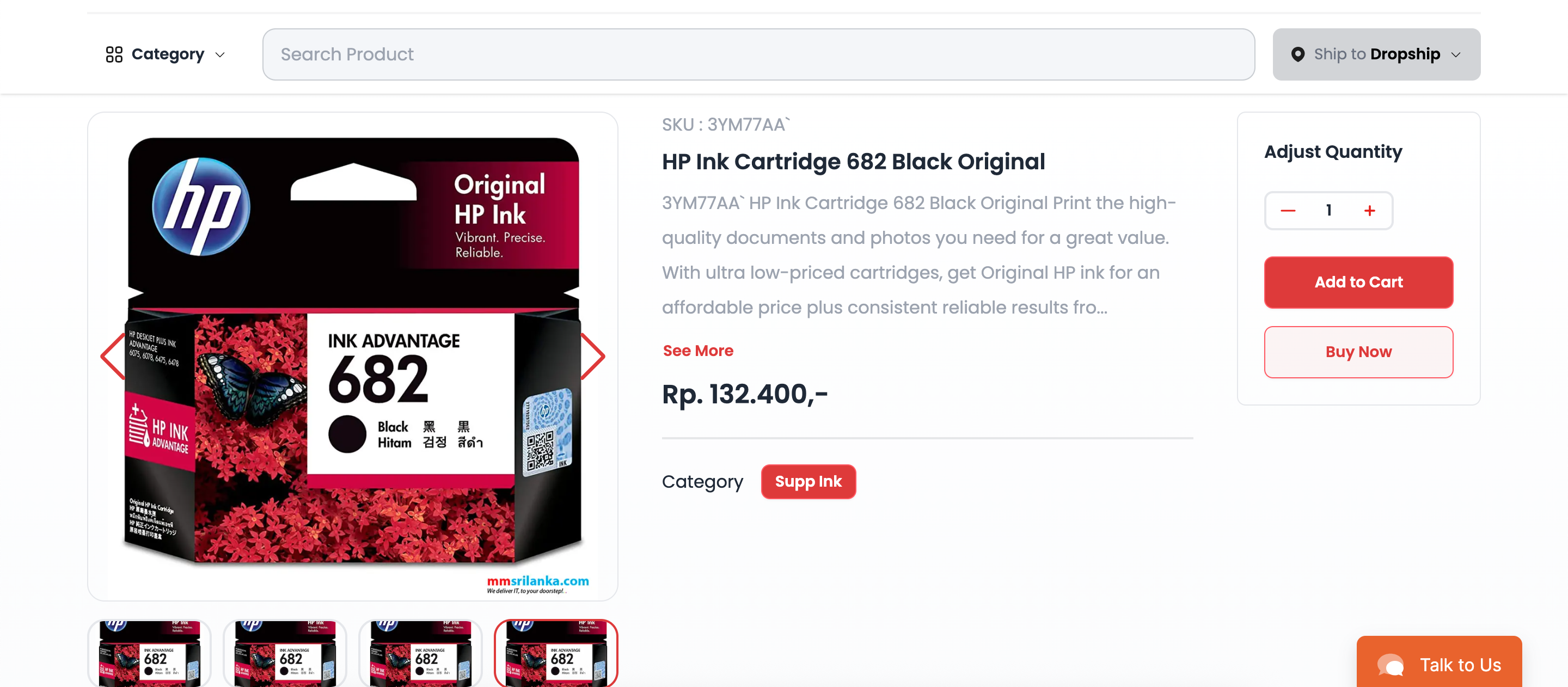Select the highlighted fourth thumbnail
This screenshot has width=1568, height=687.
coord(556,654)
